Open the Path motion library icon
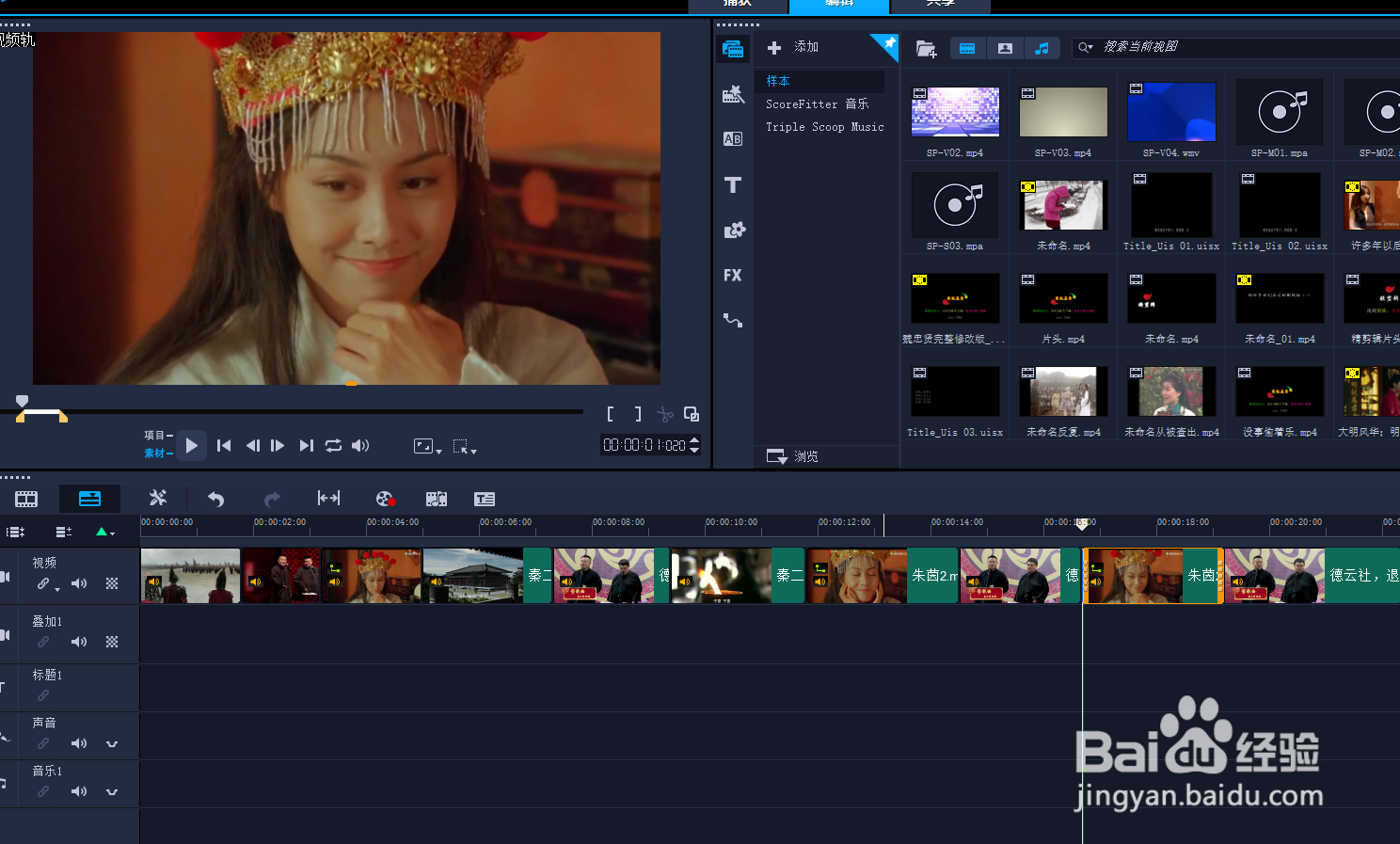This screenshot has width=1400, height=844. 733,320
